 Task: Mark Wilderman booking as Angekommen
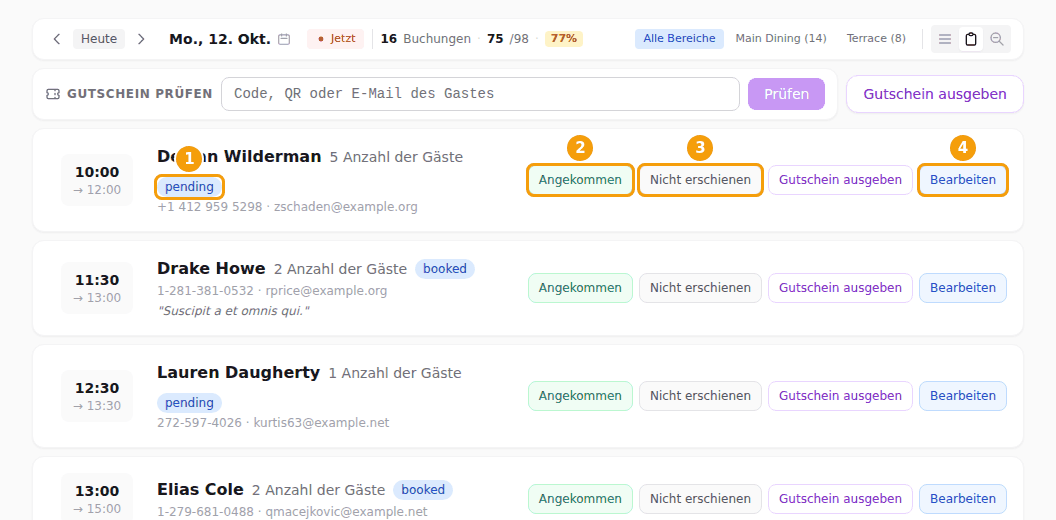pos(580,180)
